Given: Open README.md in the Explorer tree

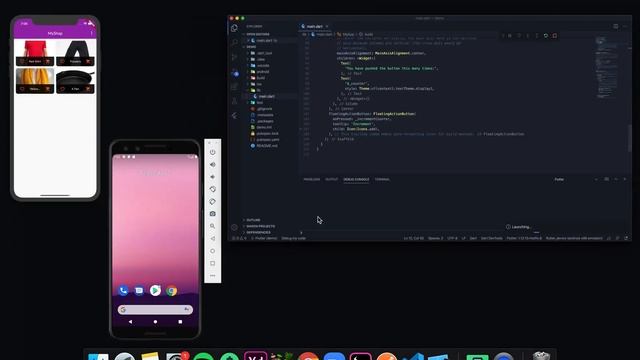Looking at the screenshot, I should pos(267,146).
